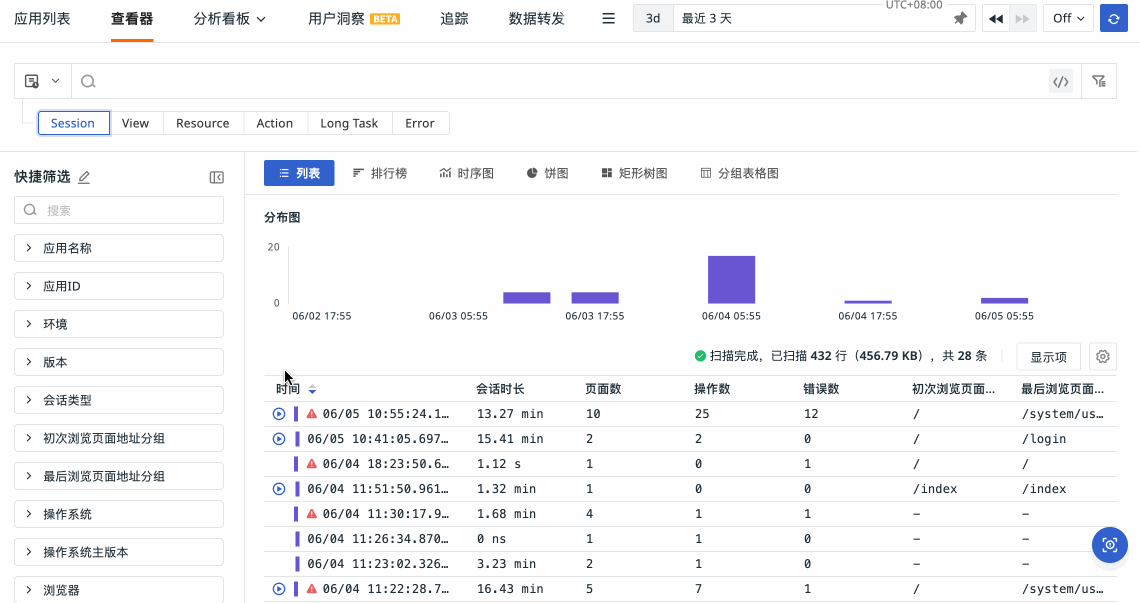This screenshot has width=1140, height=603.
Task: Switch to the 时序图 time series view
Action: pos(467,173)
